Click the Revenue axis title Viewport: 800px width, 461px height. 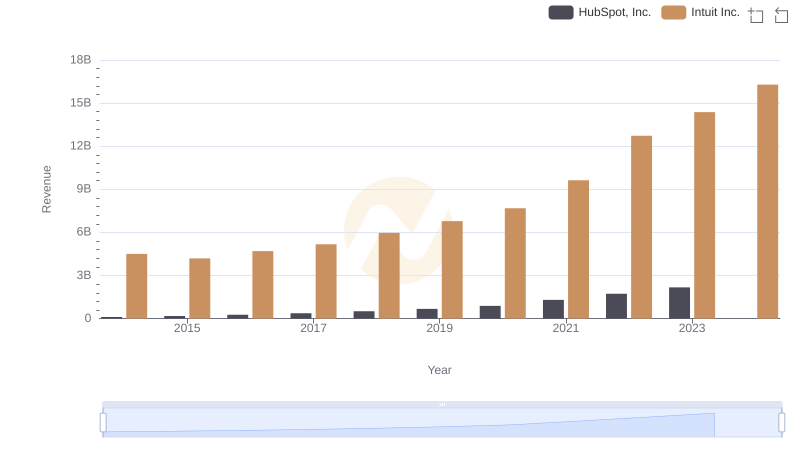46,189
